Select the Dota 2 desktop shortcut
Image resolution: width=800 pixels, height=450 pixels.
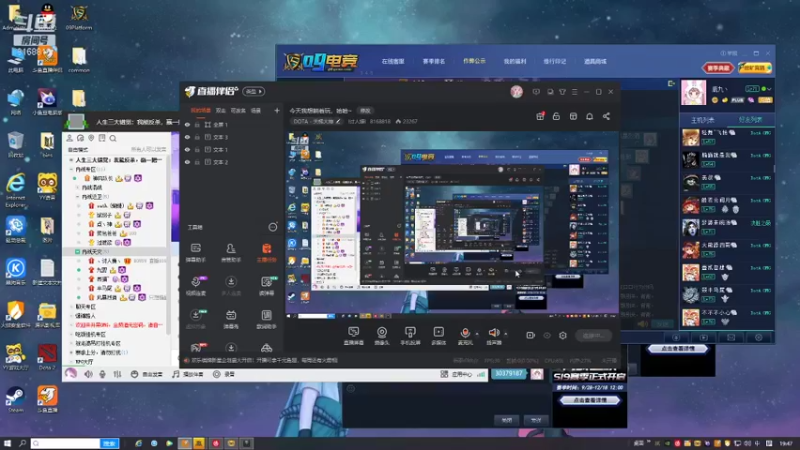coord(47,357)
